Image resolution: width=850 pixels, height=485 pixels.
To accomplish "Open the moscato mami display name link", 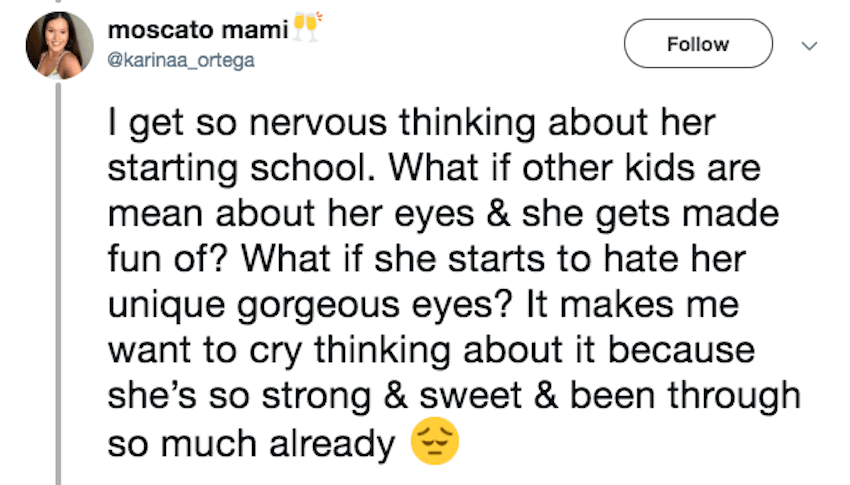I will [198, 30].
